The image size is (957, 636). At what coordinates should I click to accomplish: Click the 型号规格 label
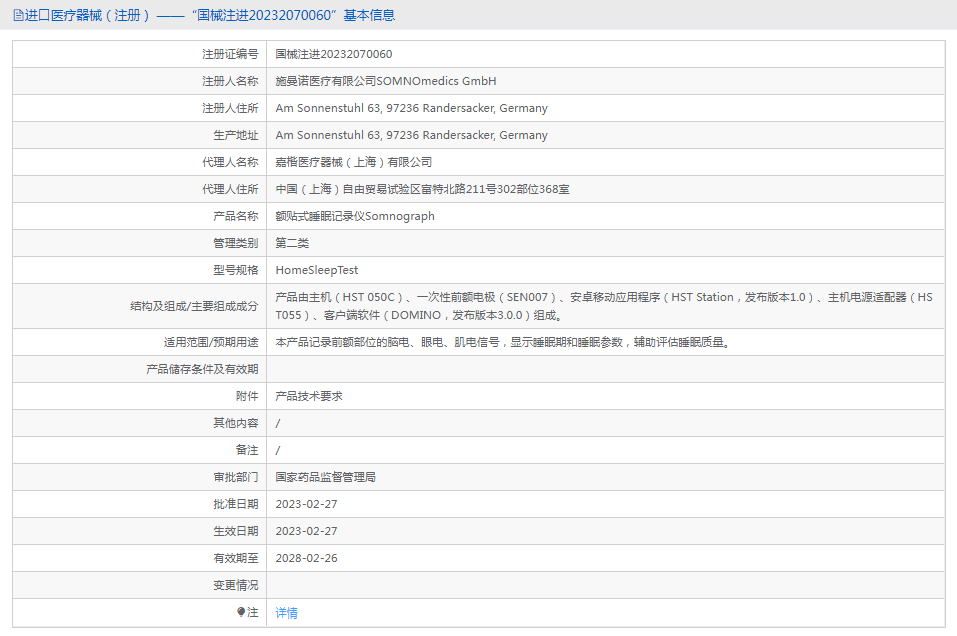236,270
